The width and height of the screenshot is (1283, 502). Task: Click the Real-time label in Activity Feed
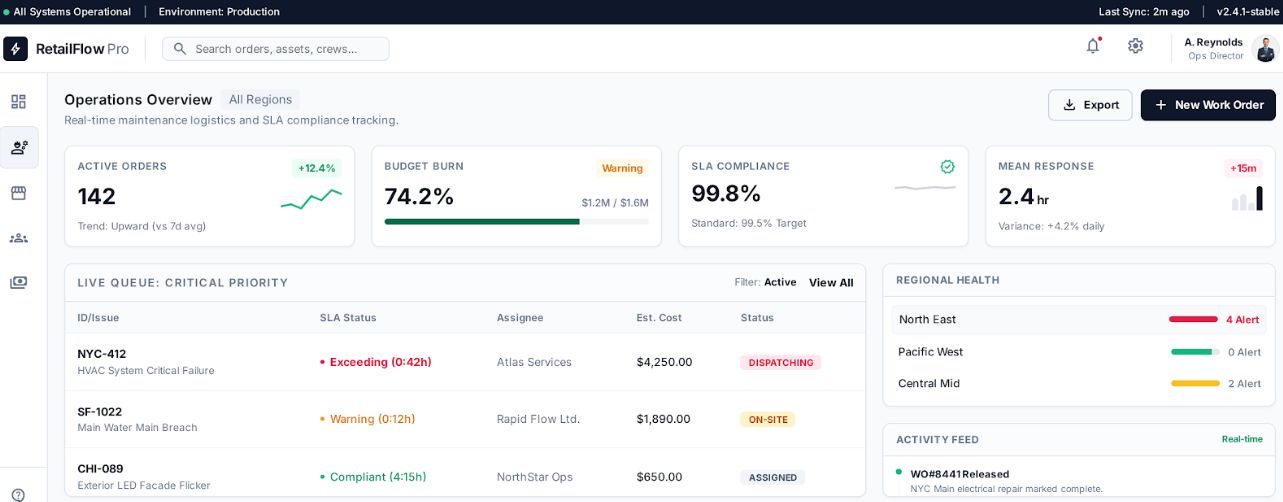1242,439
